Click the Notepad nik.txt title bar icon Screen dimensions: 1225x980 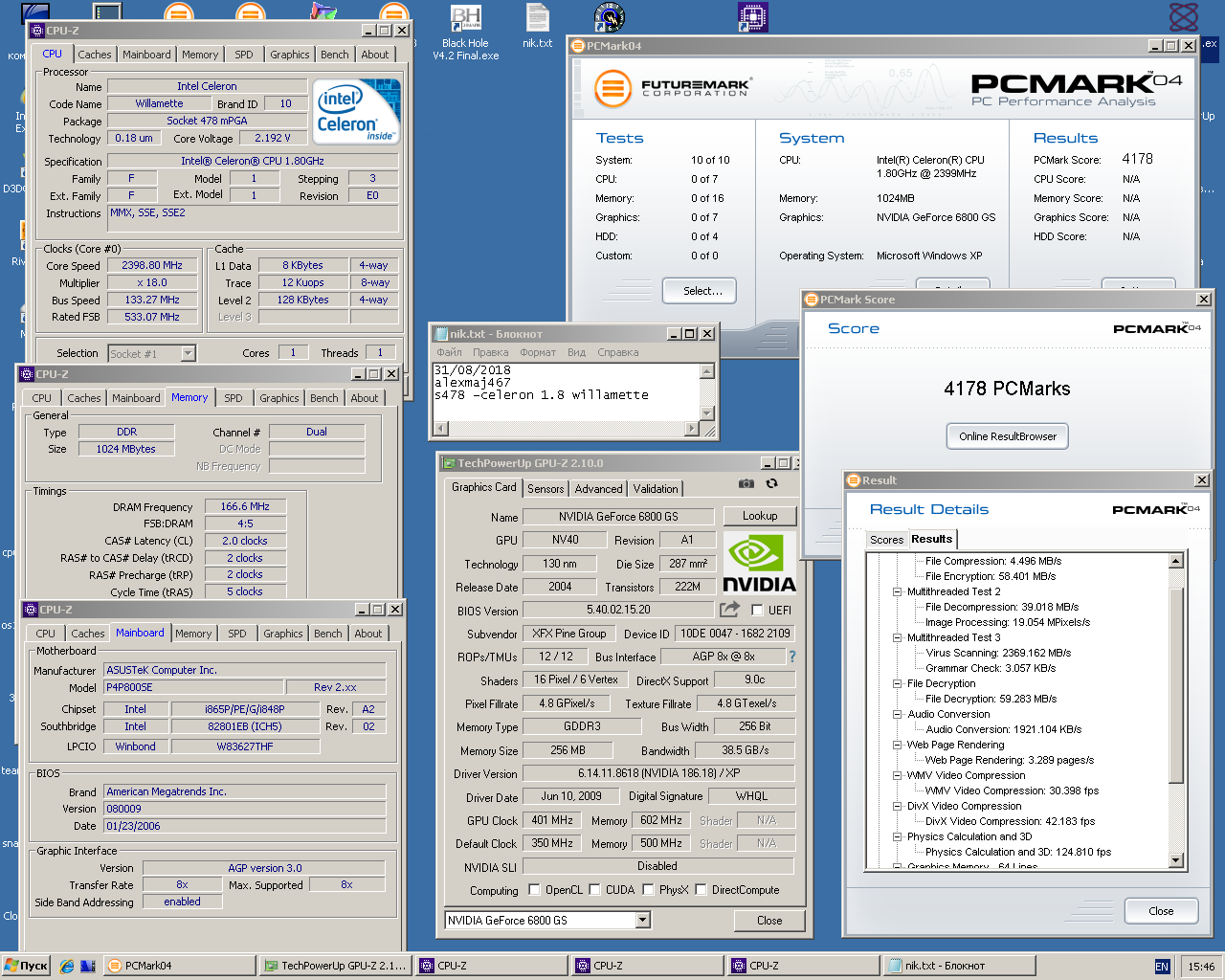pos(441,334)
